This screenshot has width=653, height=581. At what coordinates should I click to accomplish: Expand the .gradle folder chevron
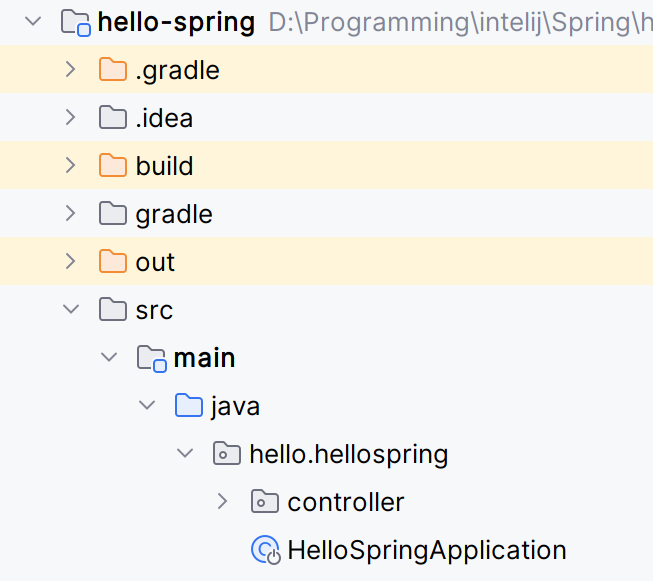(x=70, y=70)
